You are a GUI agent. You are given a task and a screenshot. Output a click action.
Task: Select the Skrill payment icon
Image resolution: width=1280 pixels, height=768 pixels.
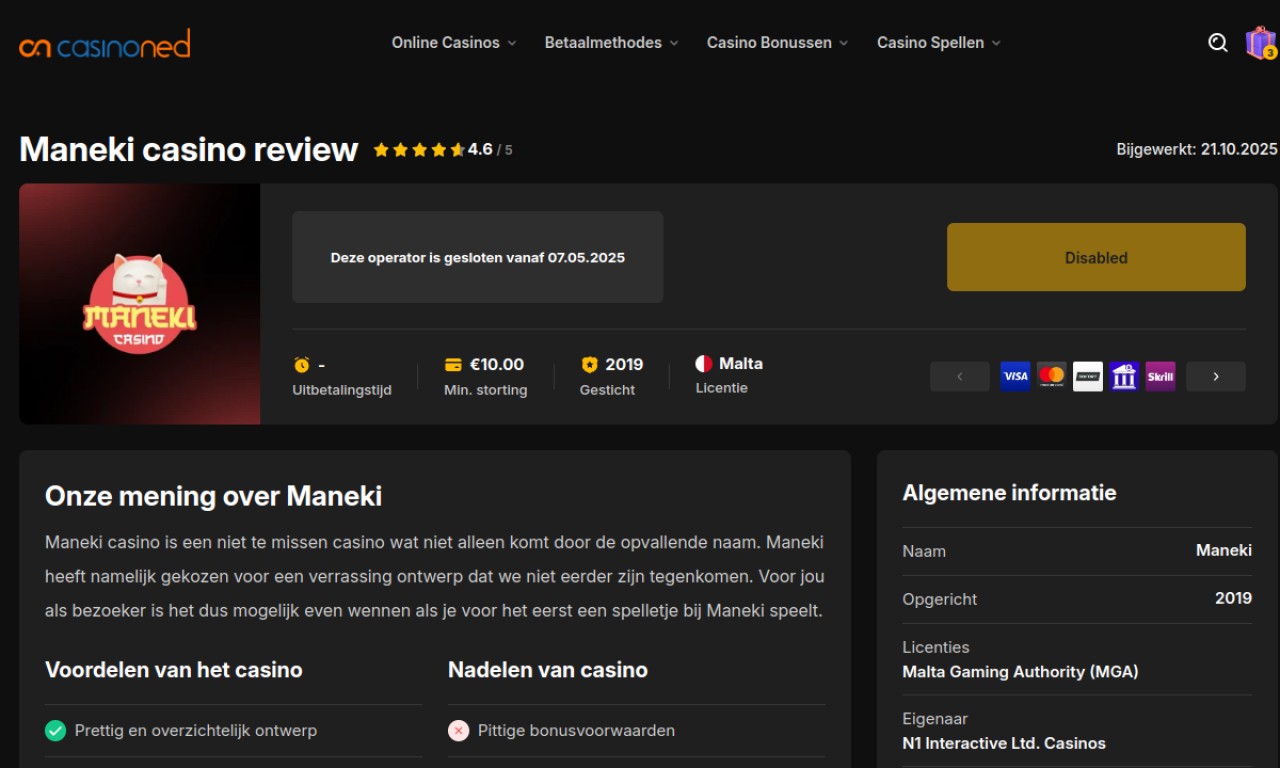click(x=1160, y=376)
